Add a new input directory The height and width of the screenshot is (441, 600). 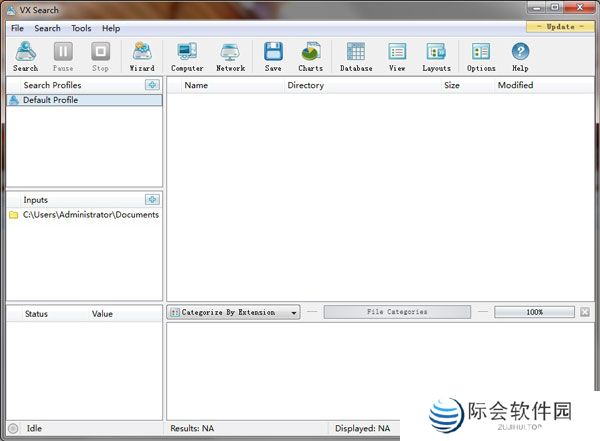(152, 200)
